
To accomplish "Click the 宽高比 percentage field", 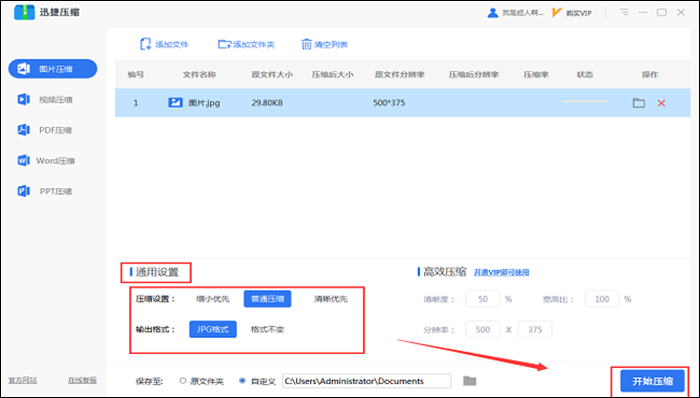I will (602, 299).
